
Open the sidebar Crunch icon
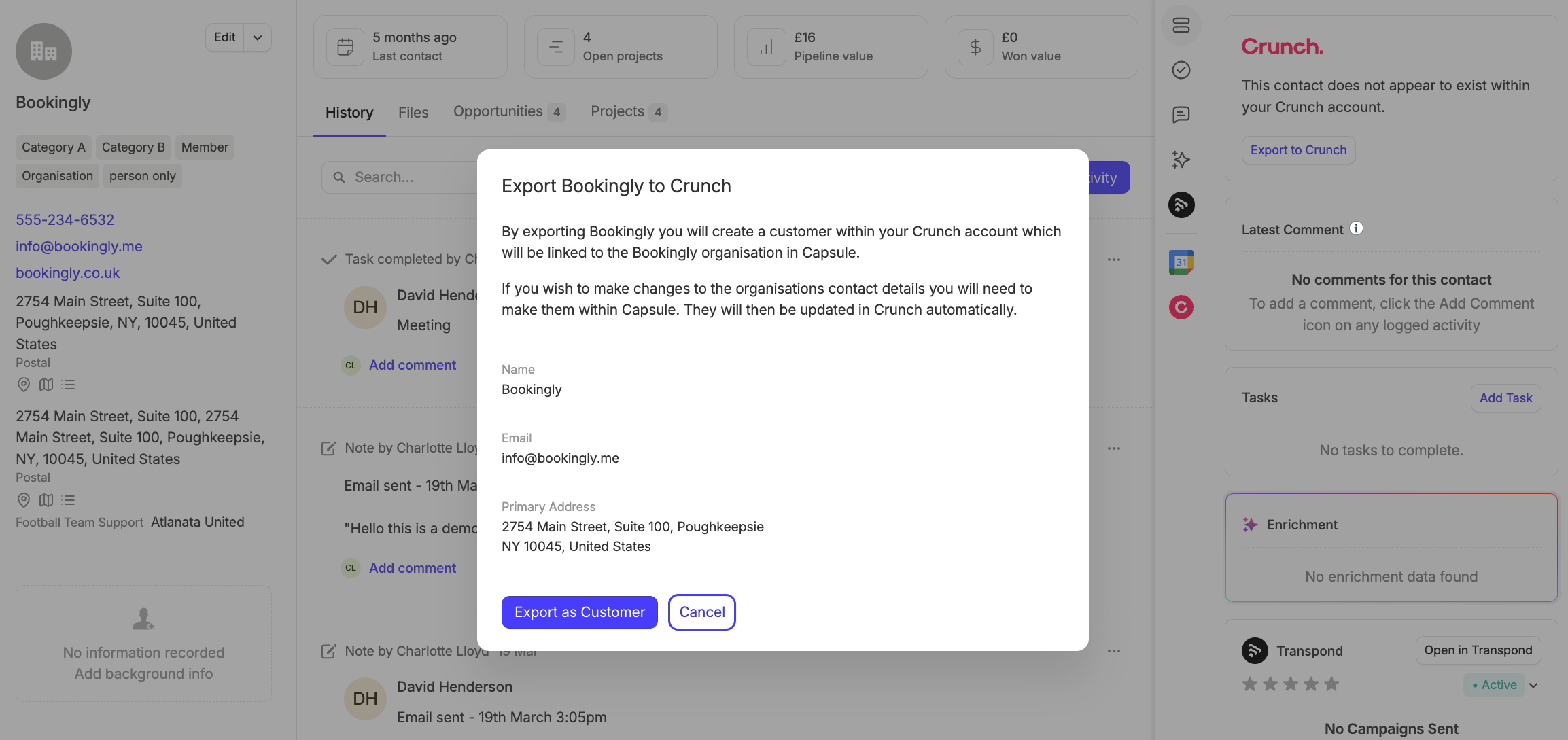[x=1181, y=307]
